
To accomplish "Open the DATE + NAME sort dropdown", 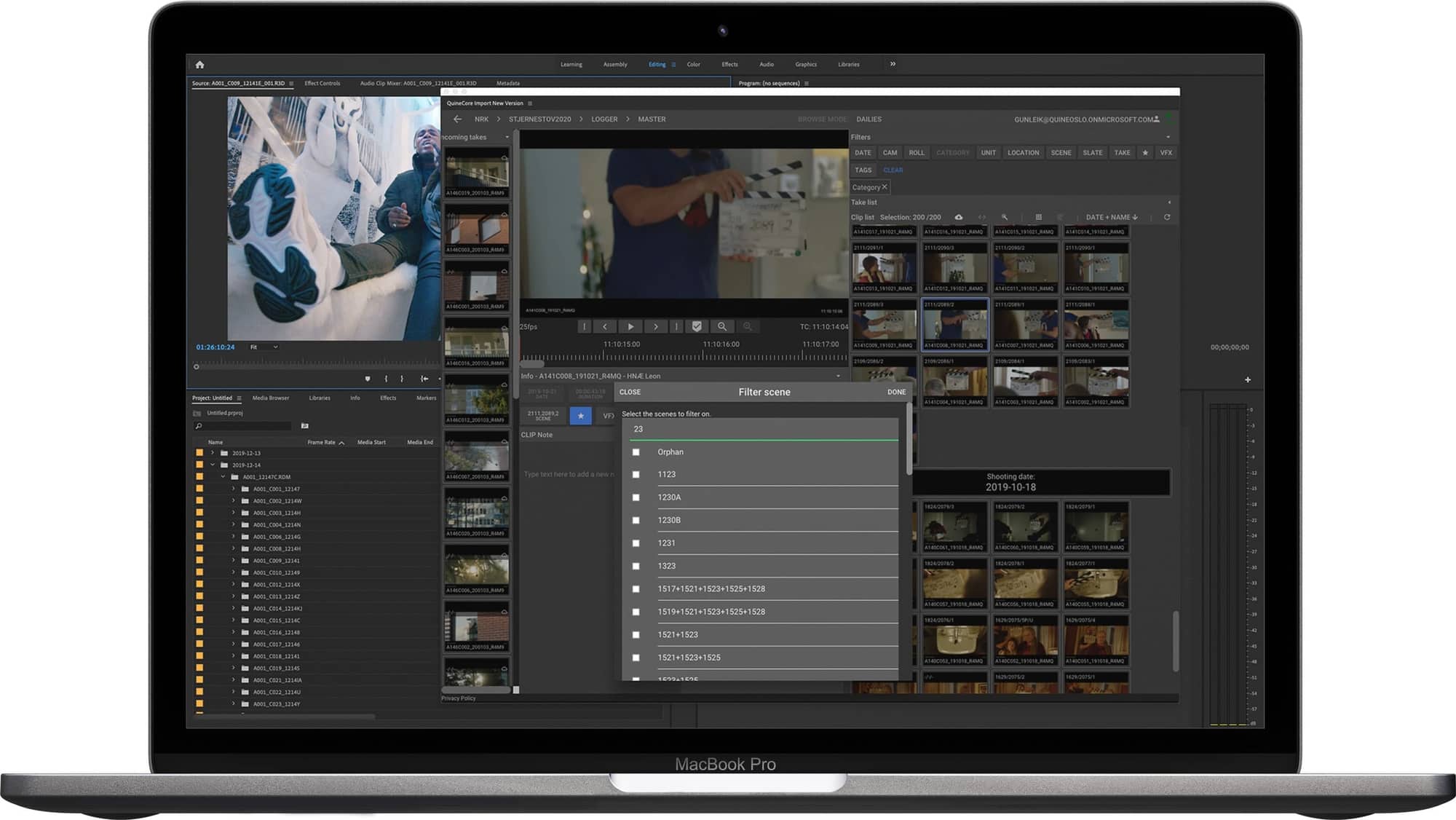I will click(1112, 217).
